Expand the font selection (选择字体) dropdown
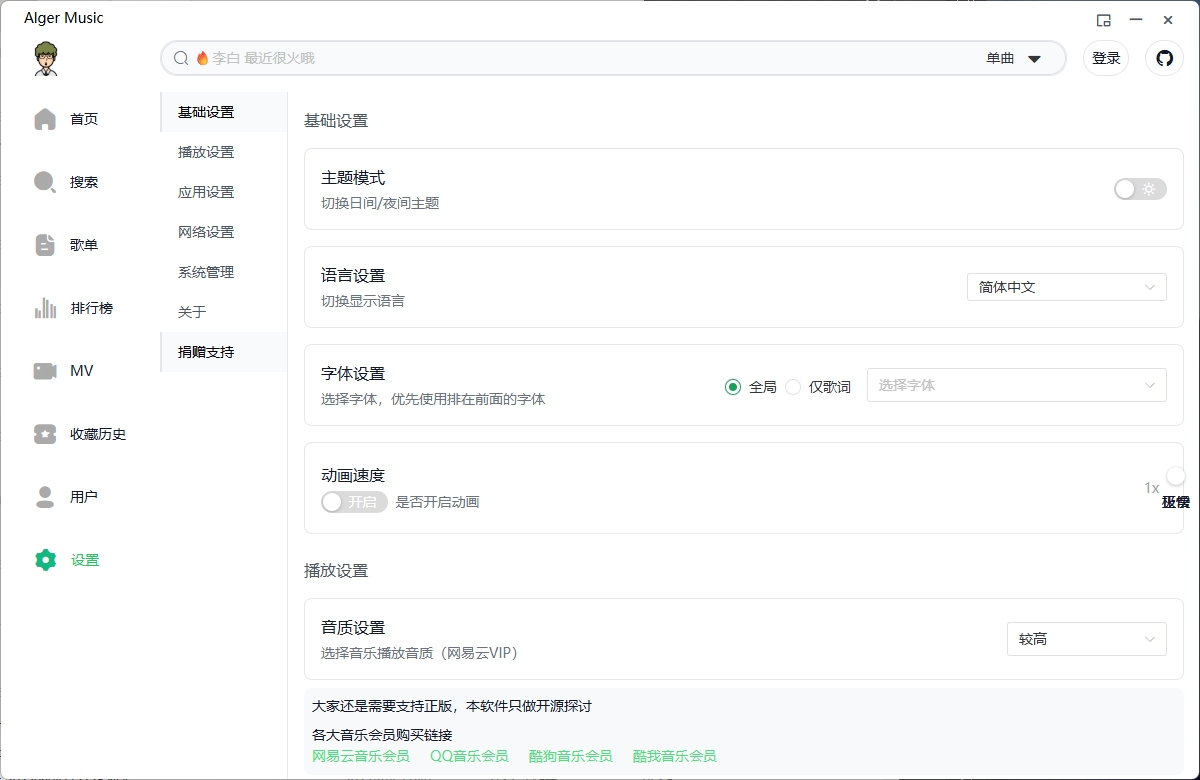Viewport: 1200px width, 780px height. click(x=1016, y=385)
